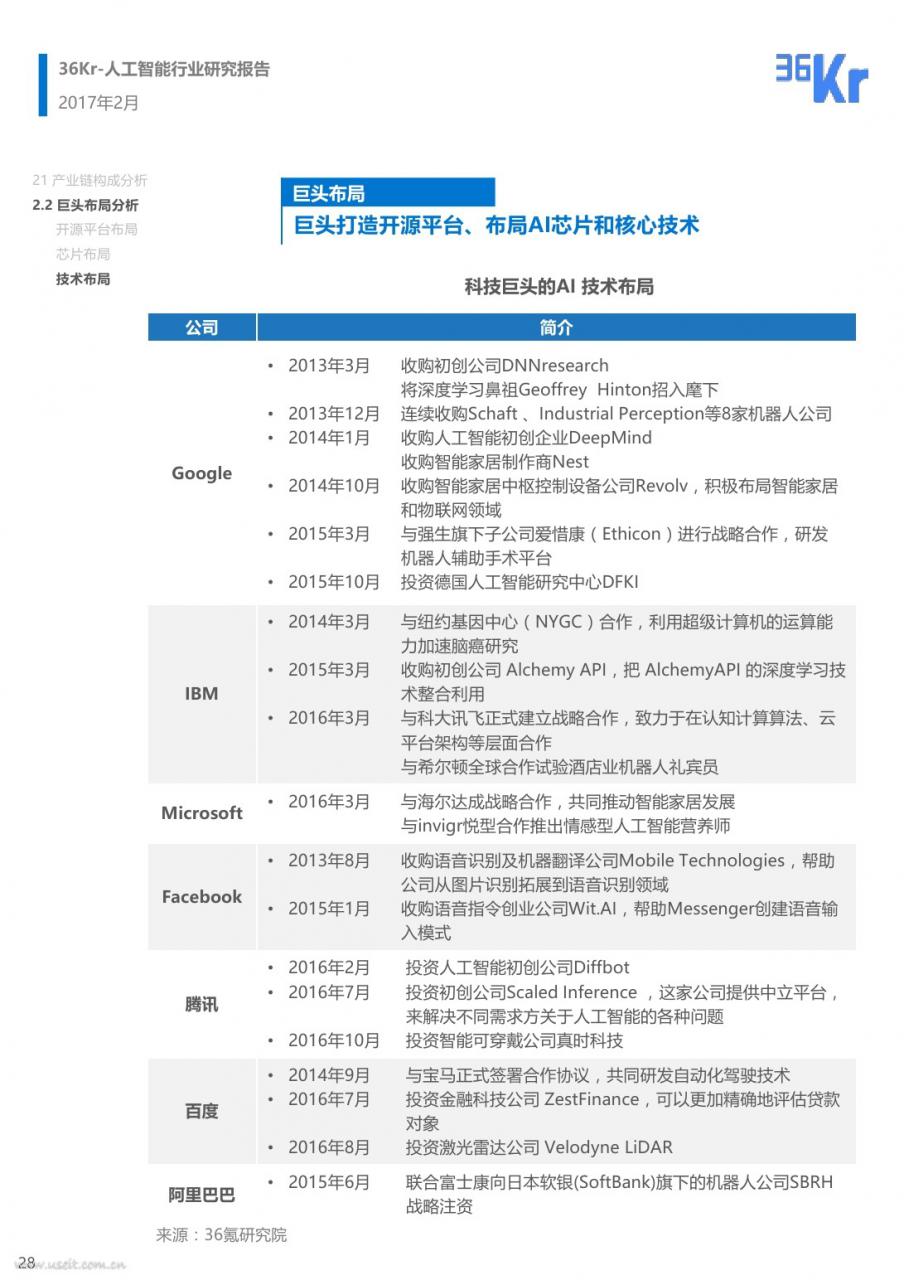Click the line about Schaft and Industrial Perception
904x1280 pixels.
[x=616, y=413]
